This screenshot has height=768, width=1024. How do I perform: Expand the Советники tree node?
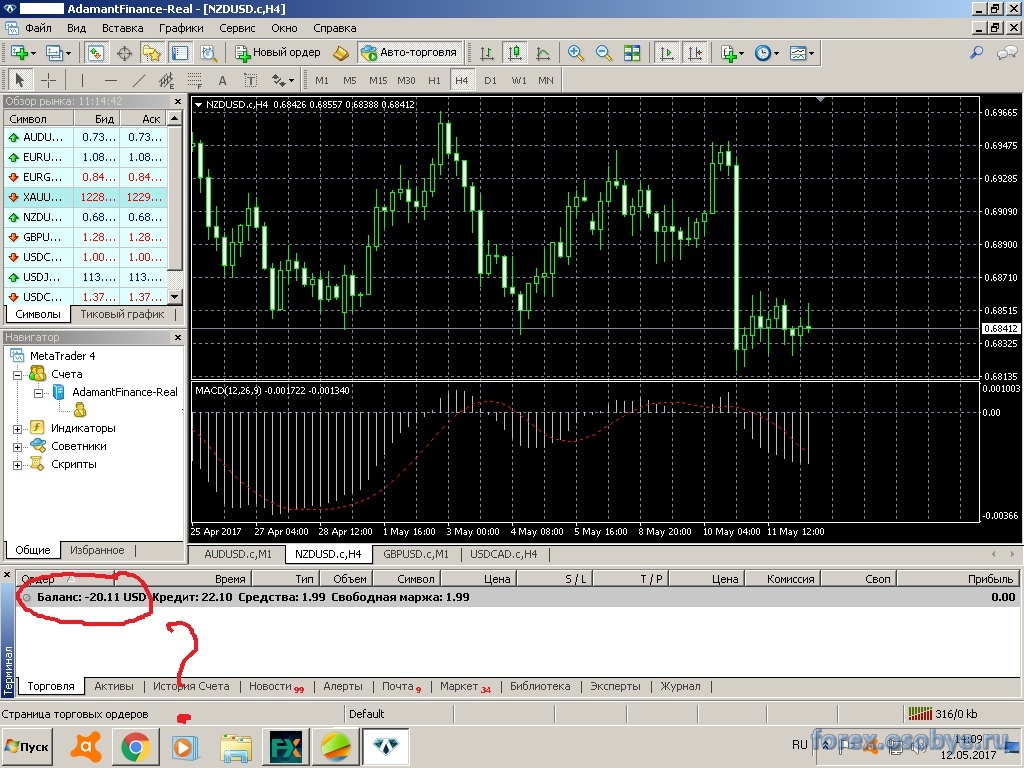(x=18, y=447)
